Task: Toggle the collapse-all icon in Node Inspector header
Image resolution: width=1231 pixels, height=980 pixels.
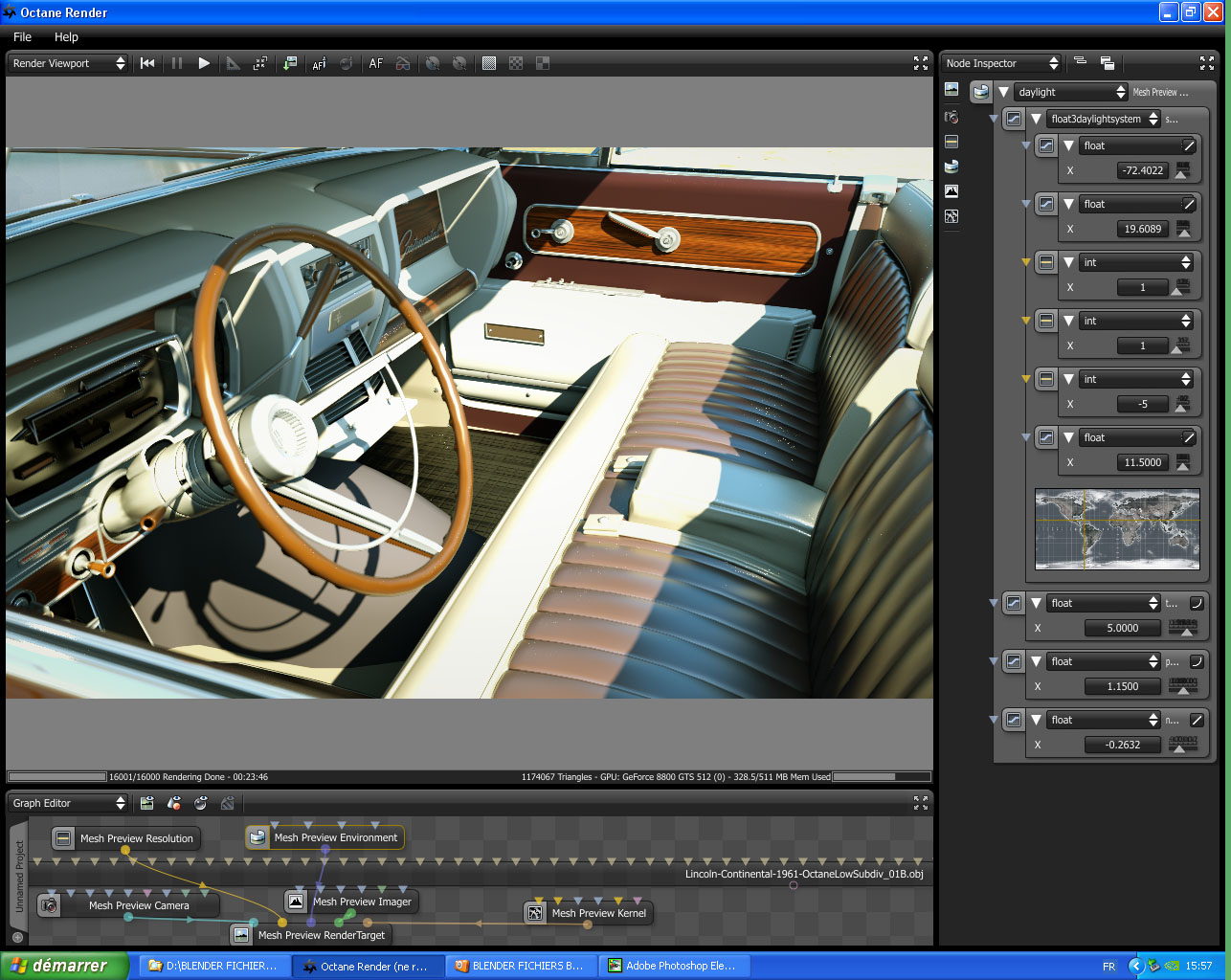Action: [x=1080, y=62]
